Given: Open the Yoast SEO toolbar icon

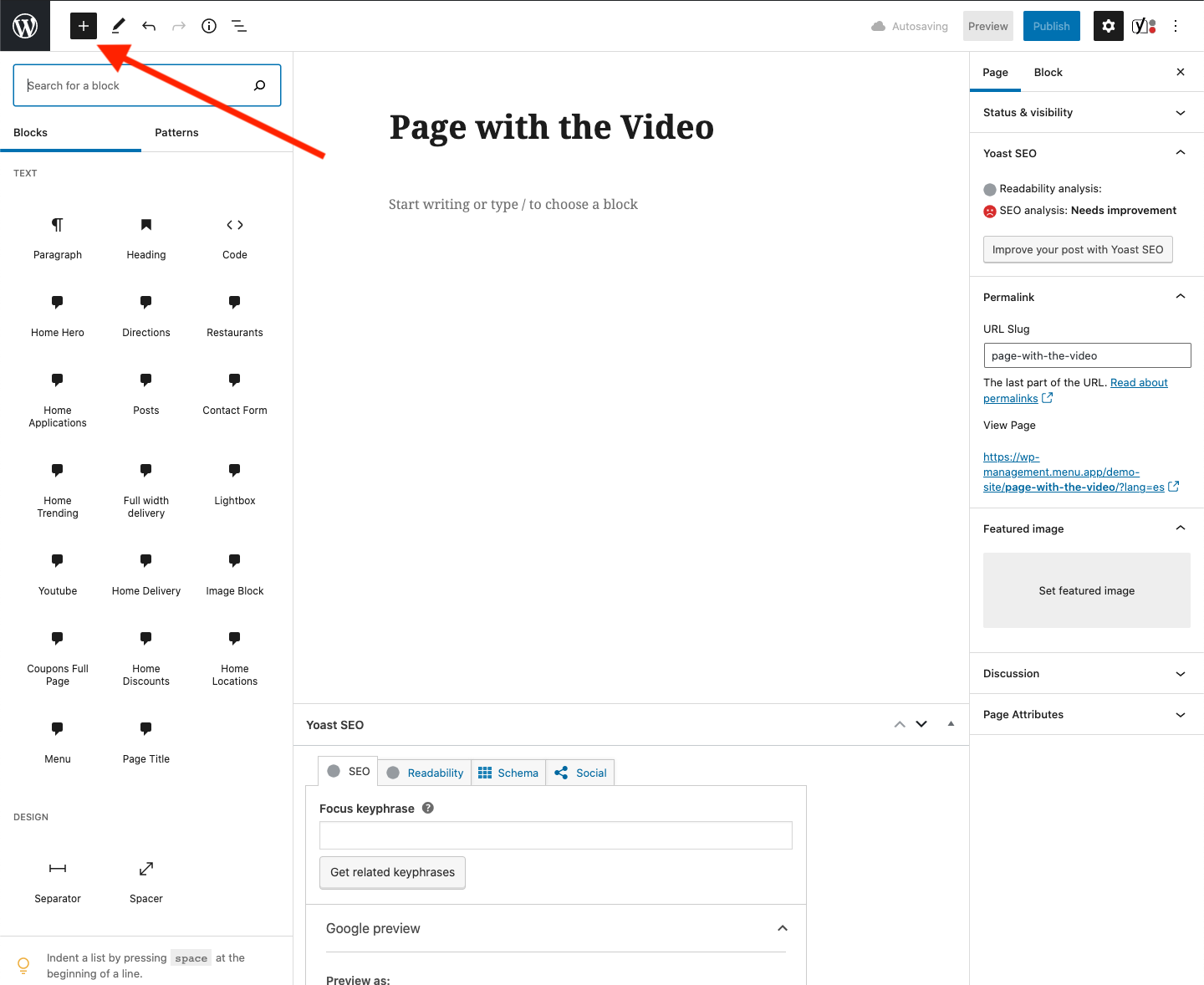Looking at the screenshot, I should (x=1143, y=26).
